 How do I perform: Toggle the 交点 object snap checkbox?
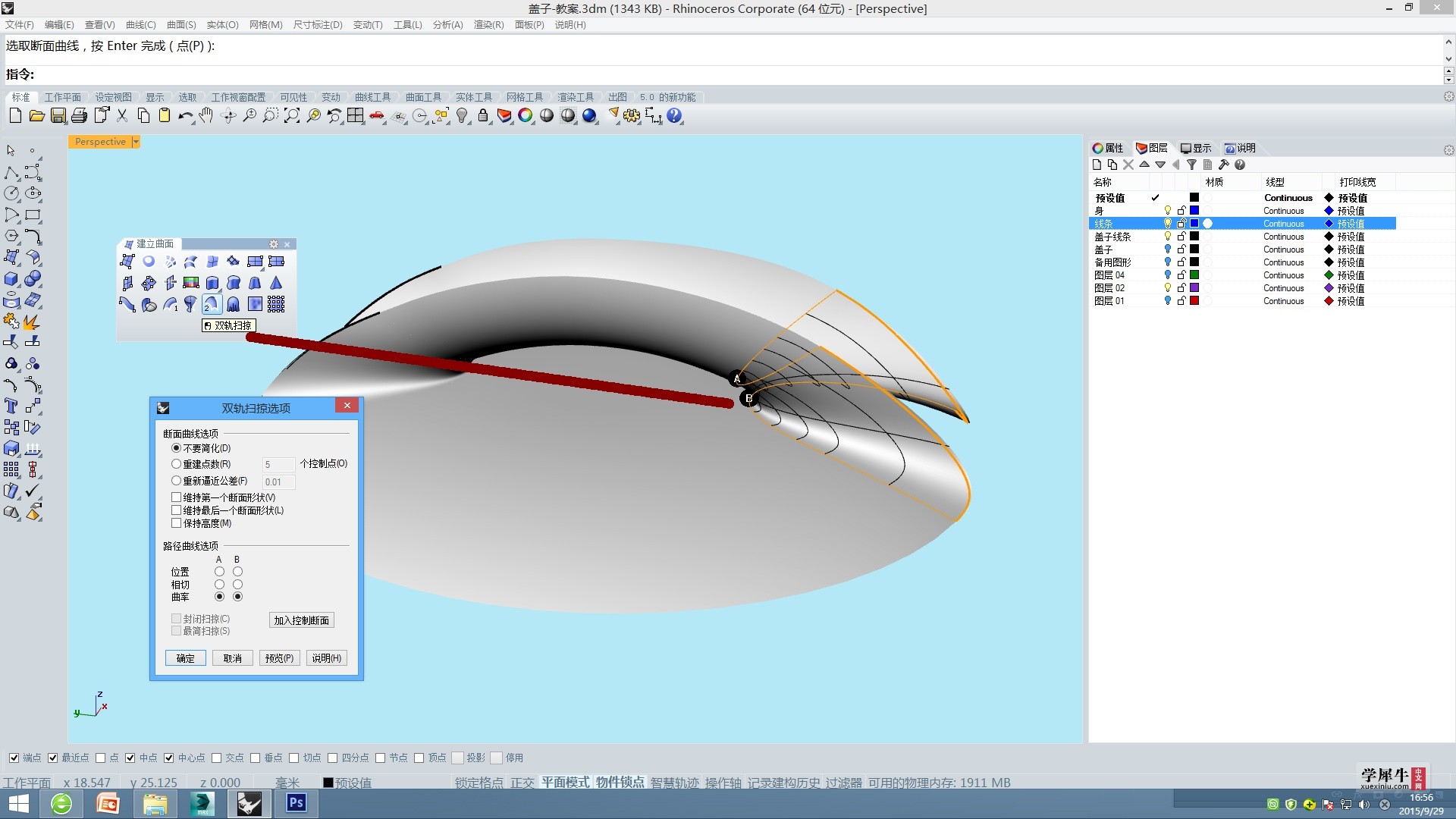click(217, 758)
